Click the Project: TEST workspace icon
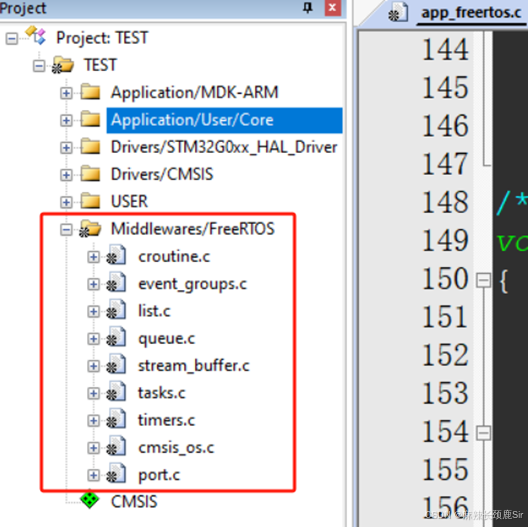Viewport: 528px width, 527px height. [x=35, y=35]
